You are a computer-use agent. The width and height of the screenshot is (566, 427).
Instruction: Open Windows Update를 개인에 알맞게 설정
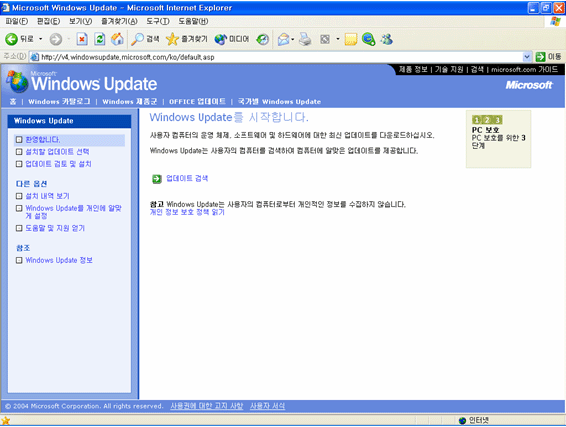(73, 212)
